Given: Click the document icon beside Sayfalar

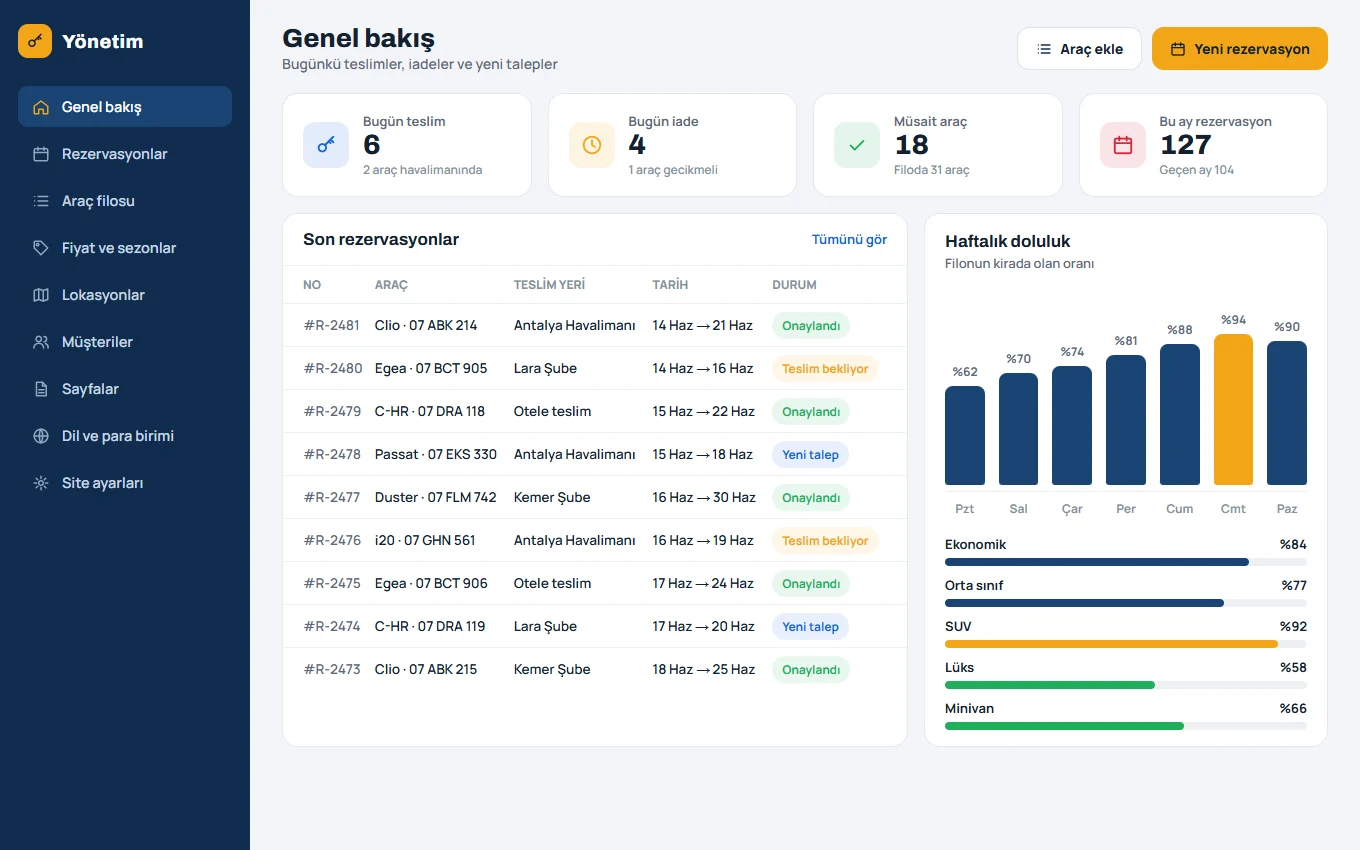Looking at the screenshot, I should [41, 389].
